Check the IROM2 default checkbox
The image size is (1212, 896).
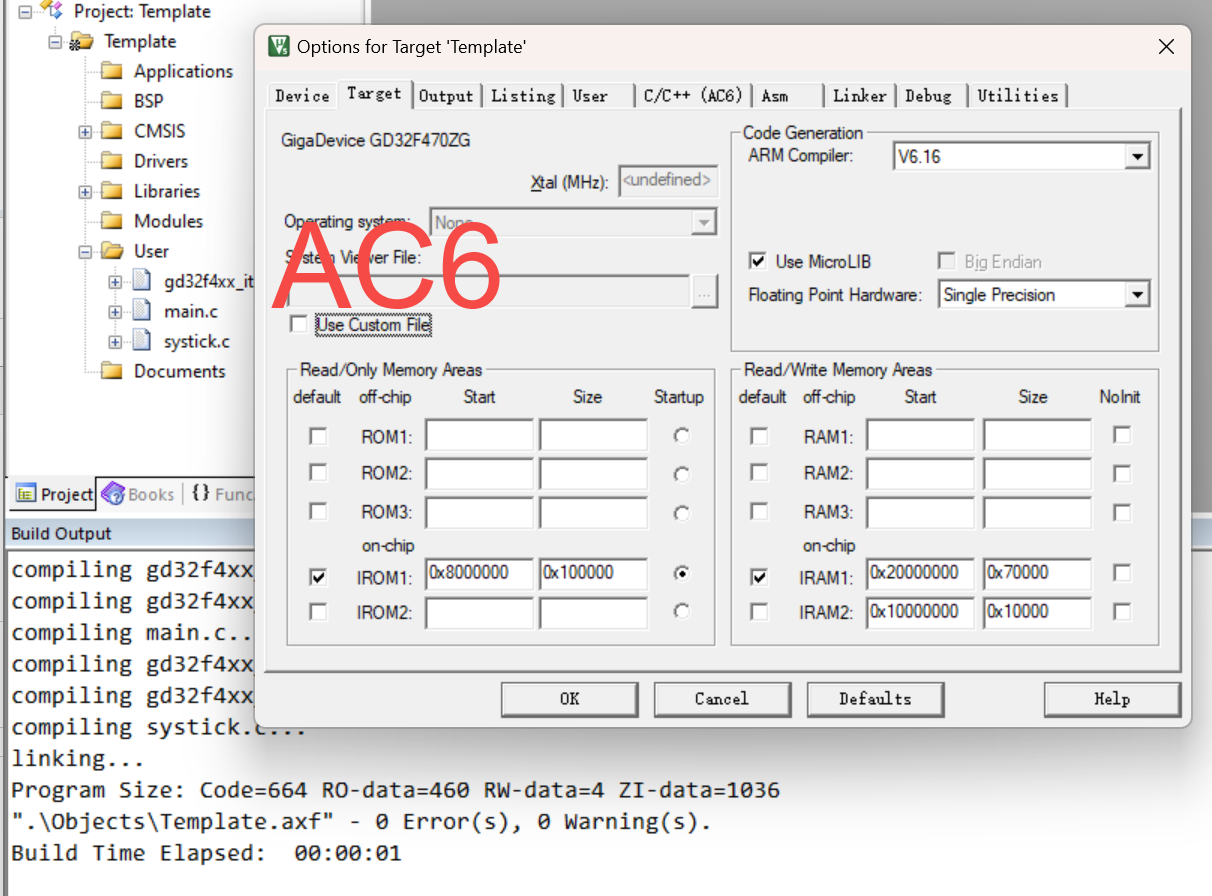coord(318,612)
